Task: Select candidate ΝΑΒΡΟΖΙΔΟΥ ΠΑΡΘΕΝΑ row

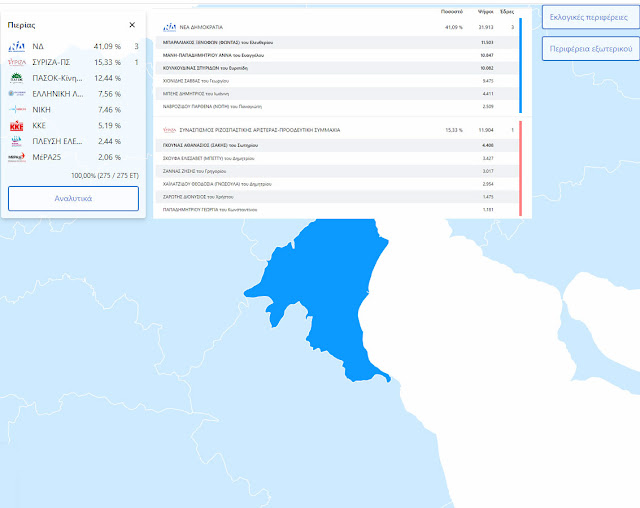Action: coord(337,106)
